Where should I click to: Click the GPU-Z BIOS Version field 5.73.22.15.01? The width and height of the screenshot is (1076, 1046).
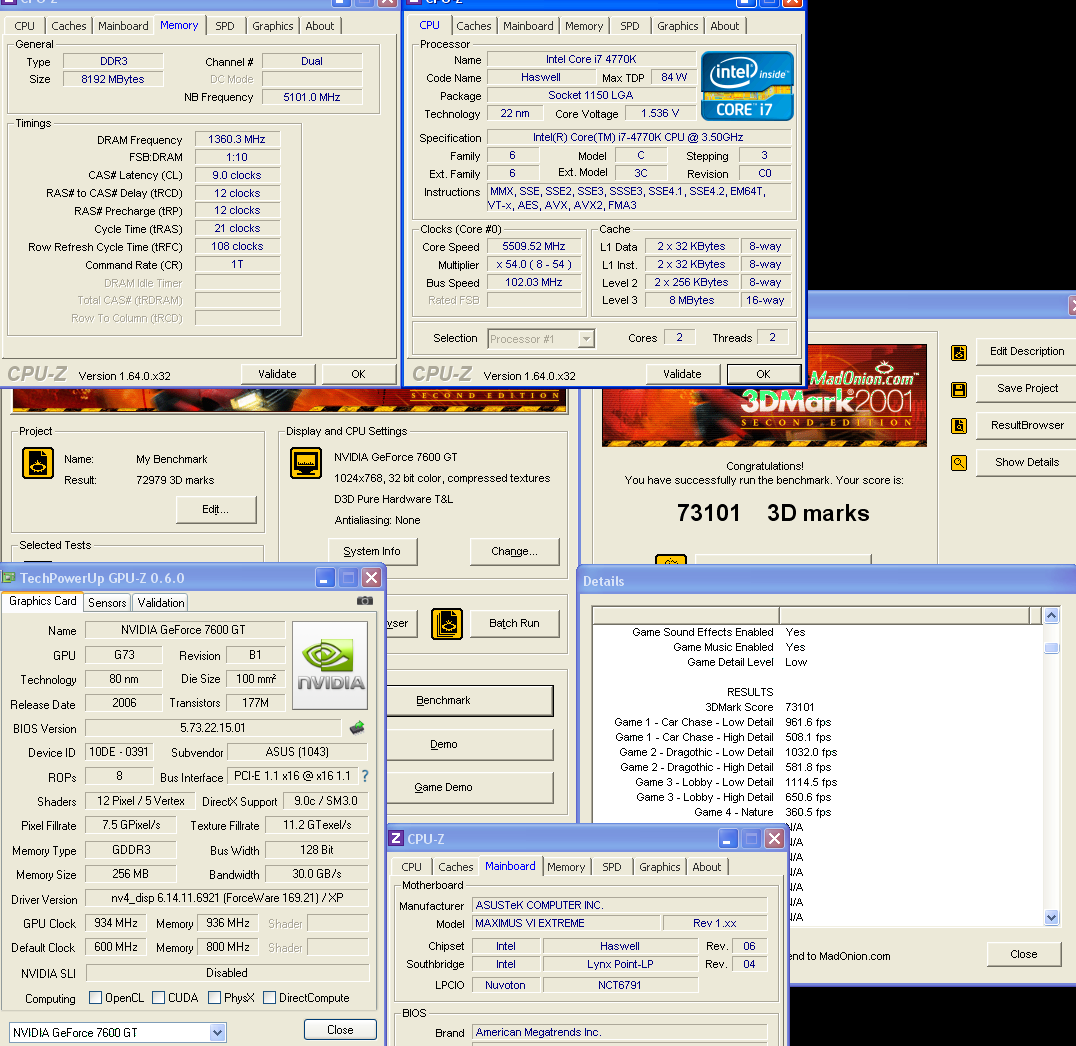(213, 728)
